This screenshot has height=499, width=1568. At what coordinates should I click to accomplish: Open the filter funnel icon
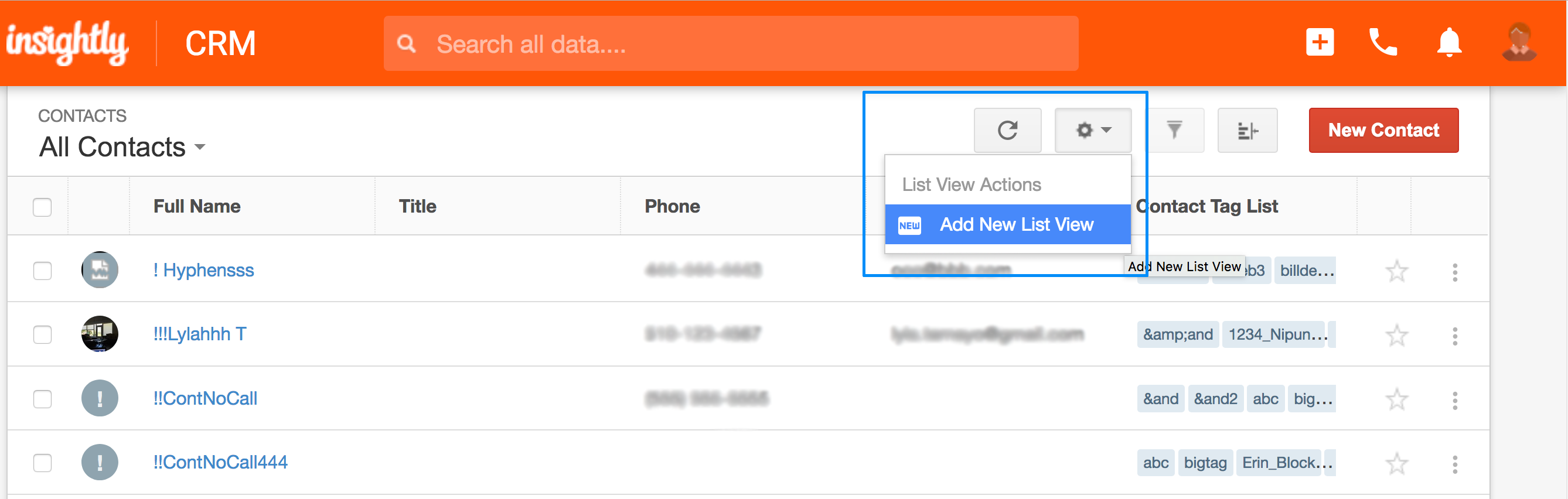pyautogui.click(x=1174, y=130)
